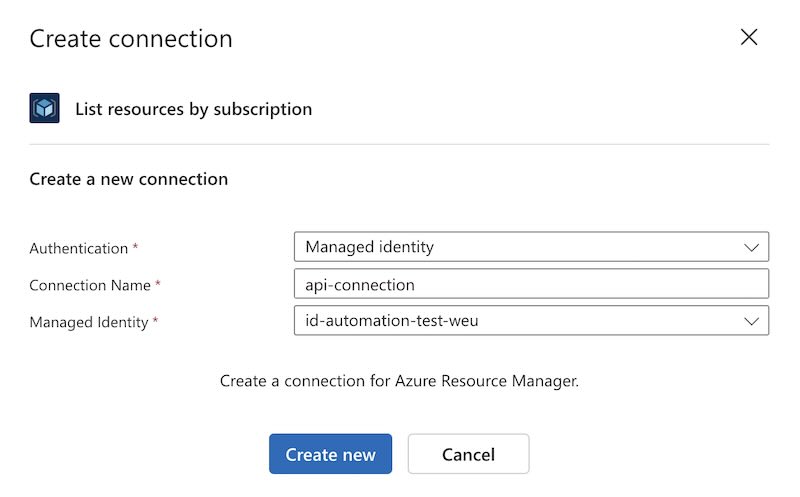Click the chevron arrow in Authentication field
The image size is (800, 497).
[751, 247]
